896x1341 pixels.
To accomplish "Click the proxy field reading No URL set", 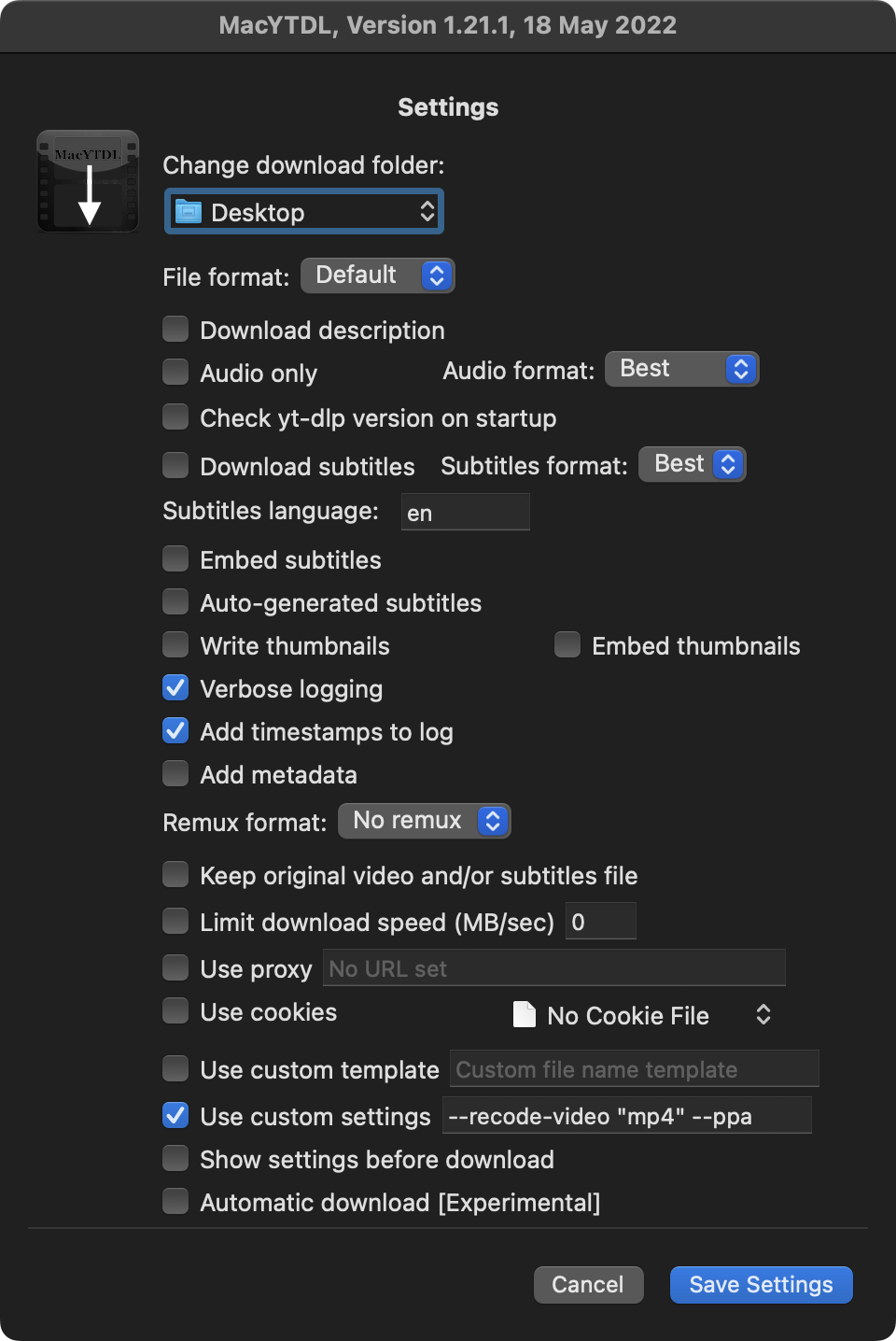I will tap(554, 967).
